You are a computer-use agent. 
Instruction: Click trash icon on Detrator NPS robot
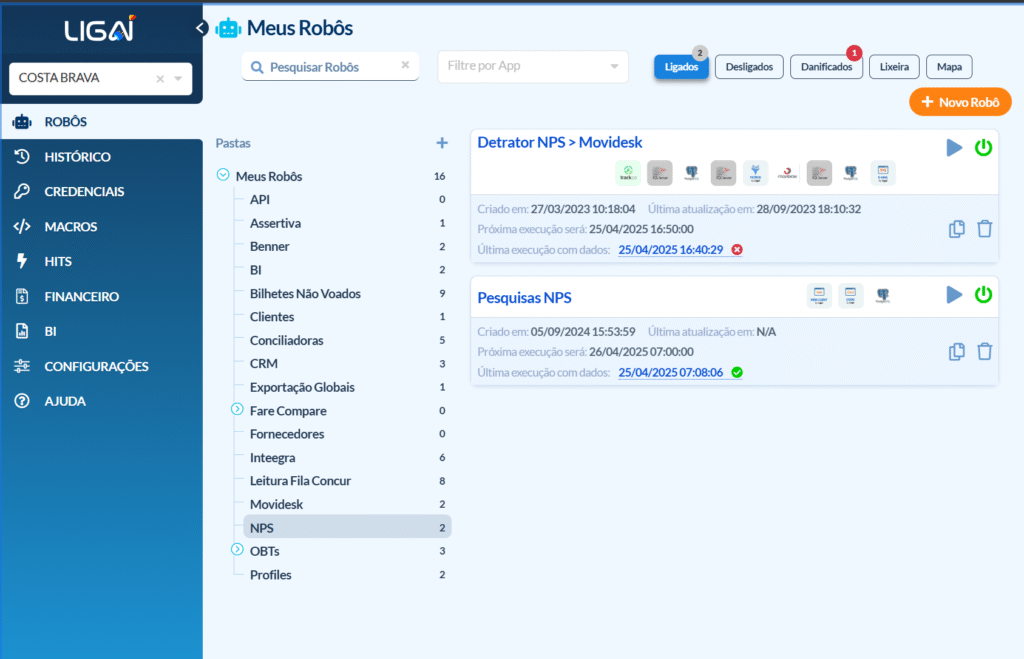tap(985, 229)
